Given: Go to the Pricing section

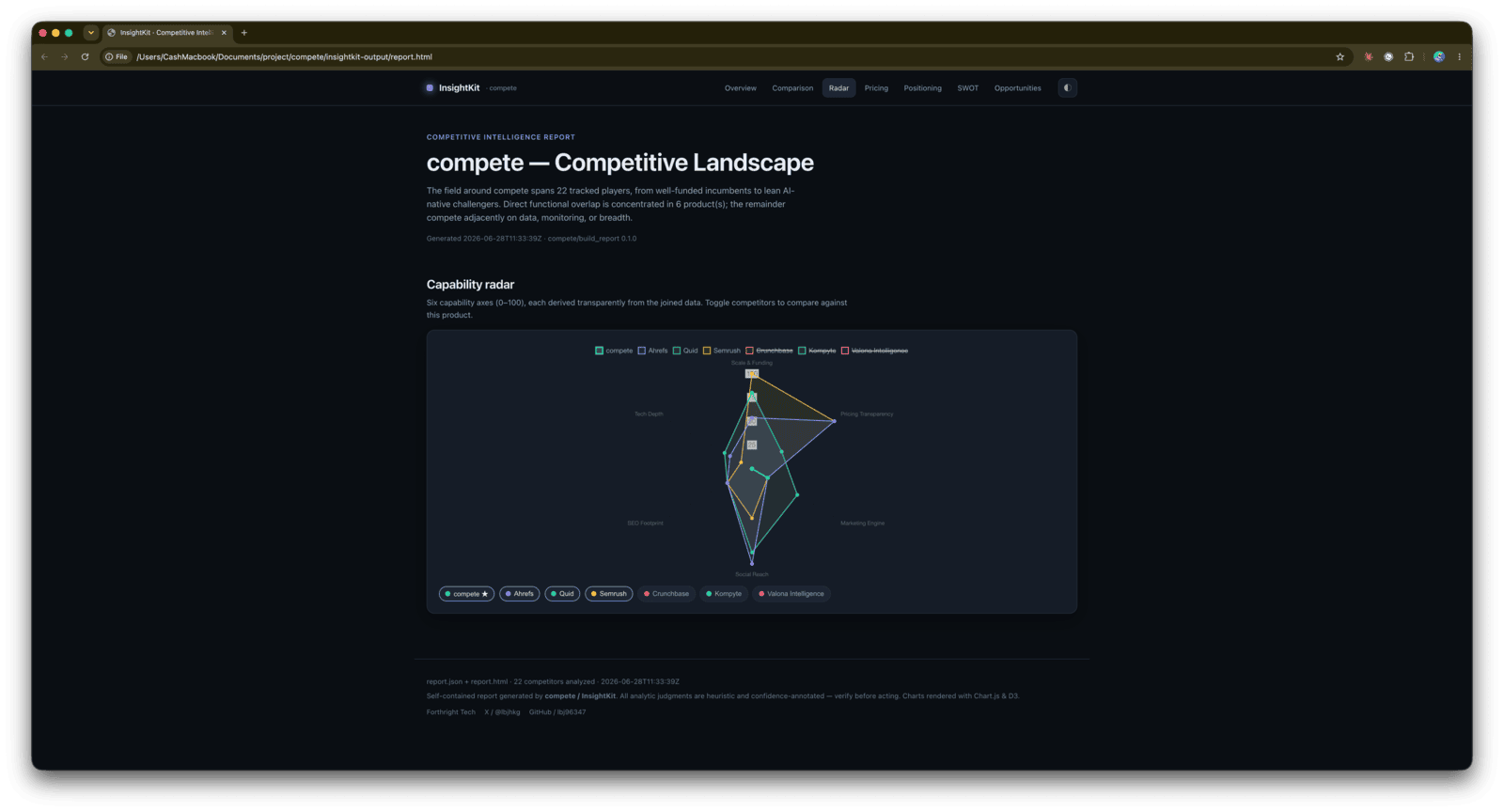Looking at the screenshot, I should (x=876, y=88).
